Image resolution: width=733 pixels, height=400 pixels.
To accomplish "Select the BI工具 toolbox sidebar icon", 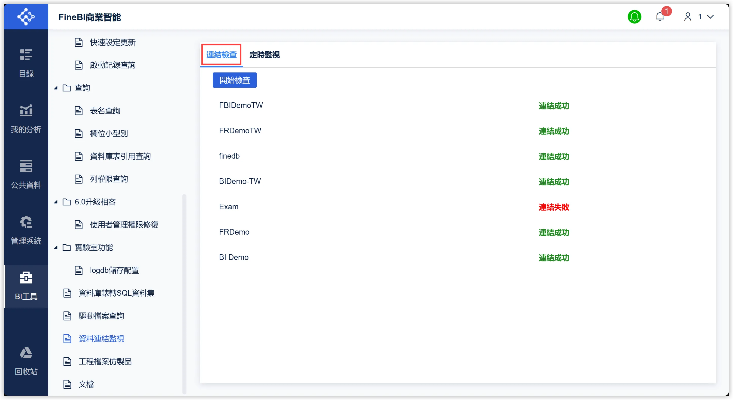I will tap(26, 278).
